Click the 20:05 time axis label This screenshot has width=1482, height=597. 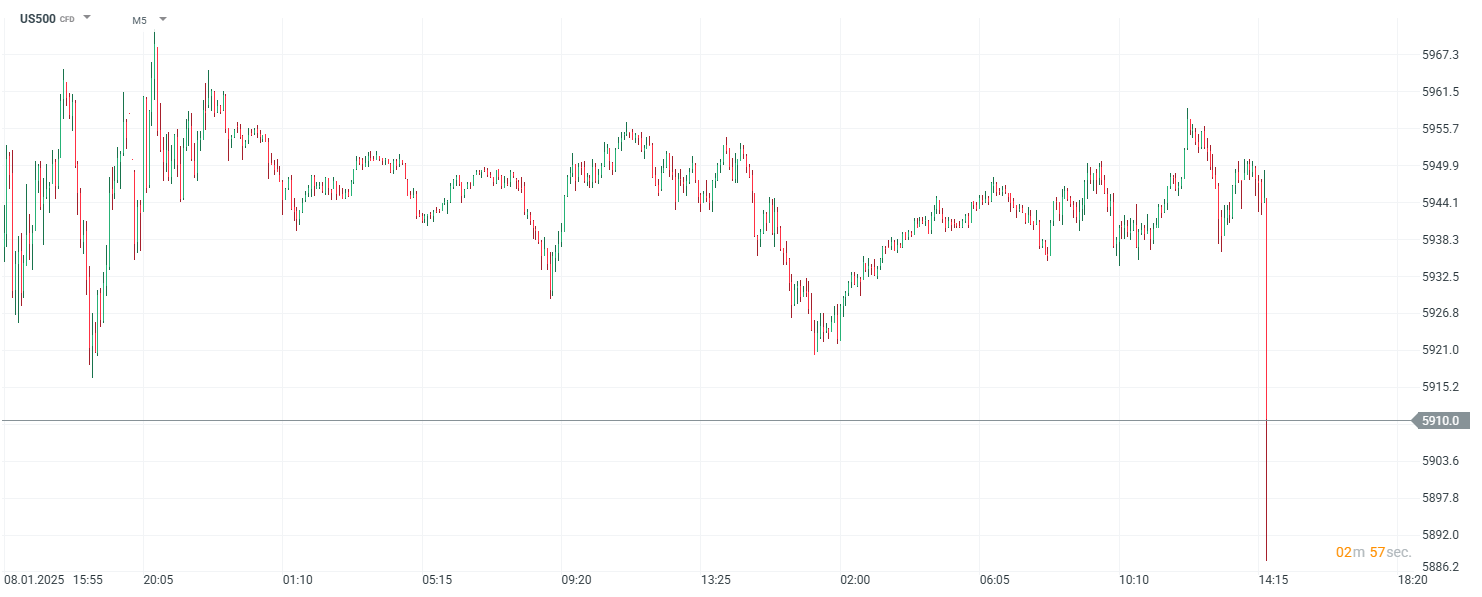tap(158, 580)
